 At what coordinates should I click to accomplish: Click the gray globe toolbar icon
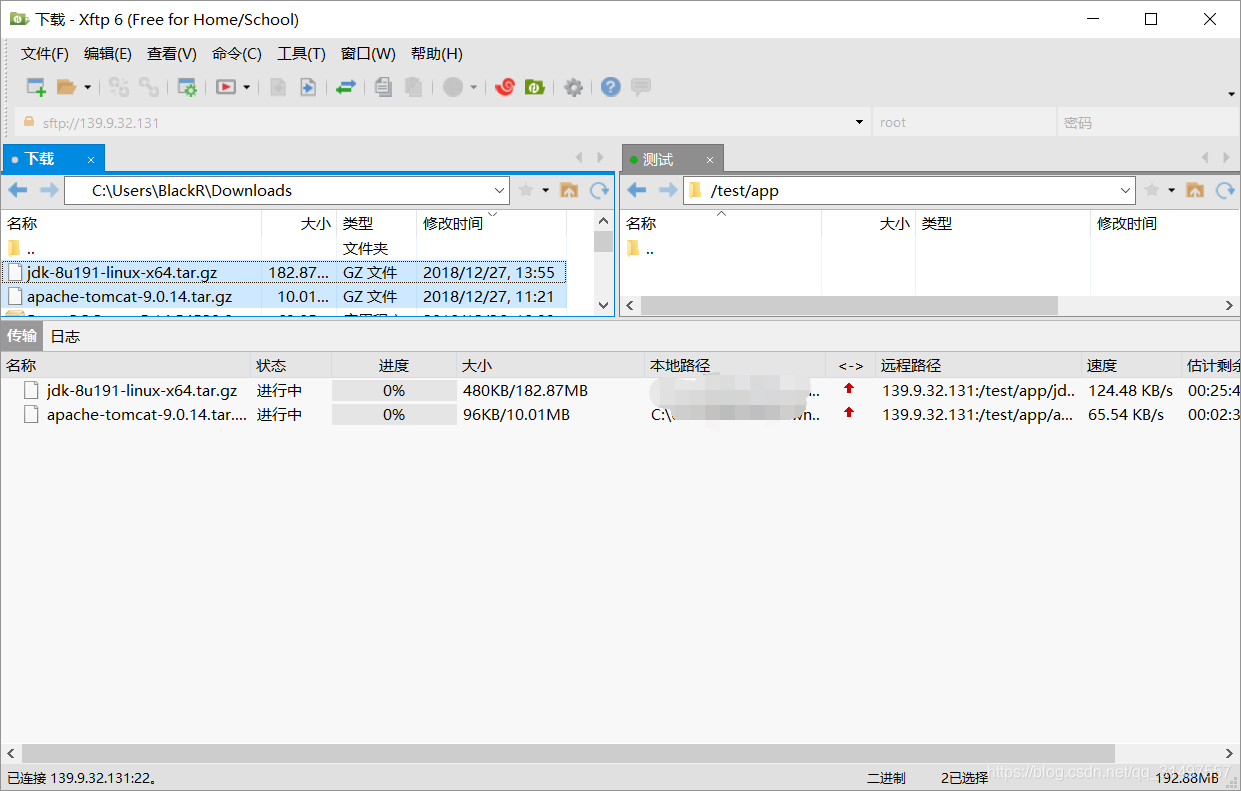pos(453,87)
